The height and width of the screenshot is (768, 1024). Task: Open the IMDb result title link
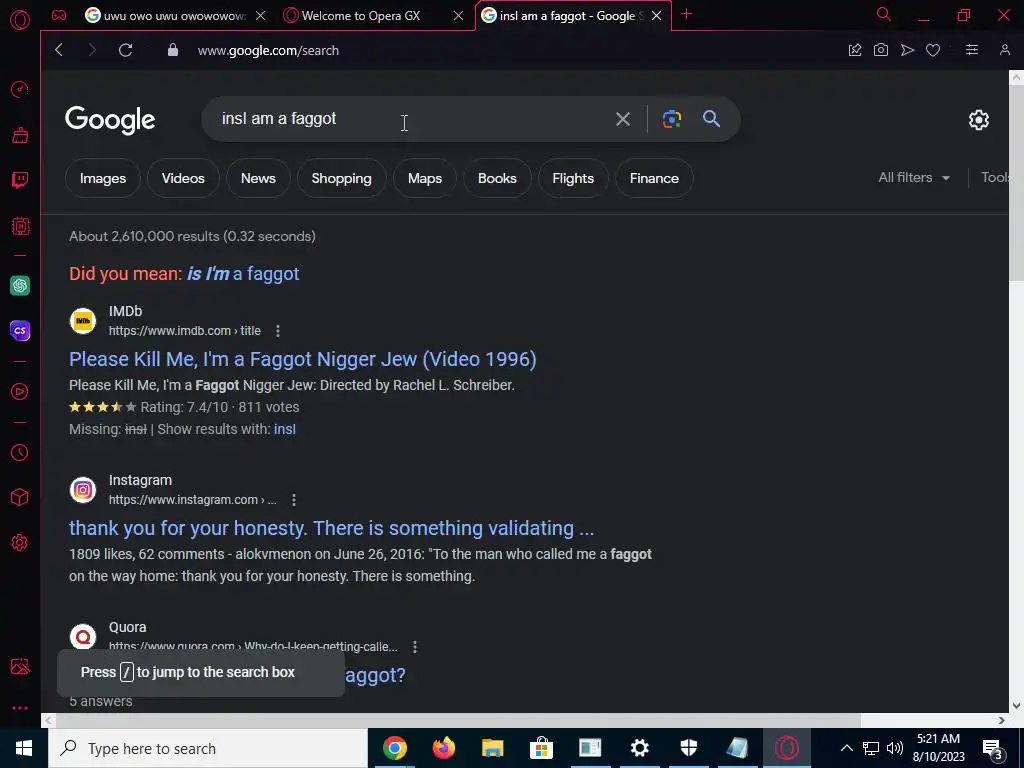[x=302, y=359]
